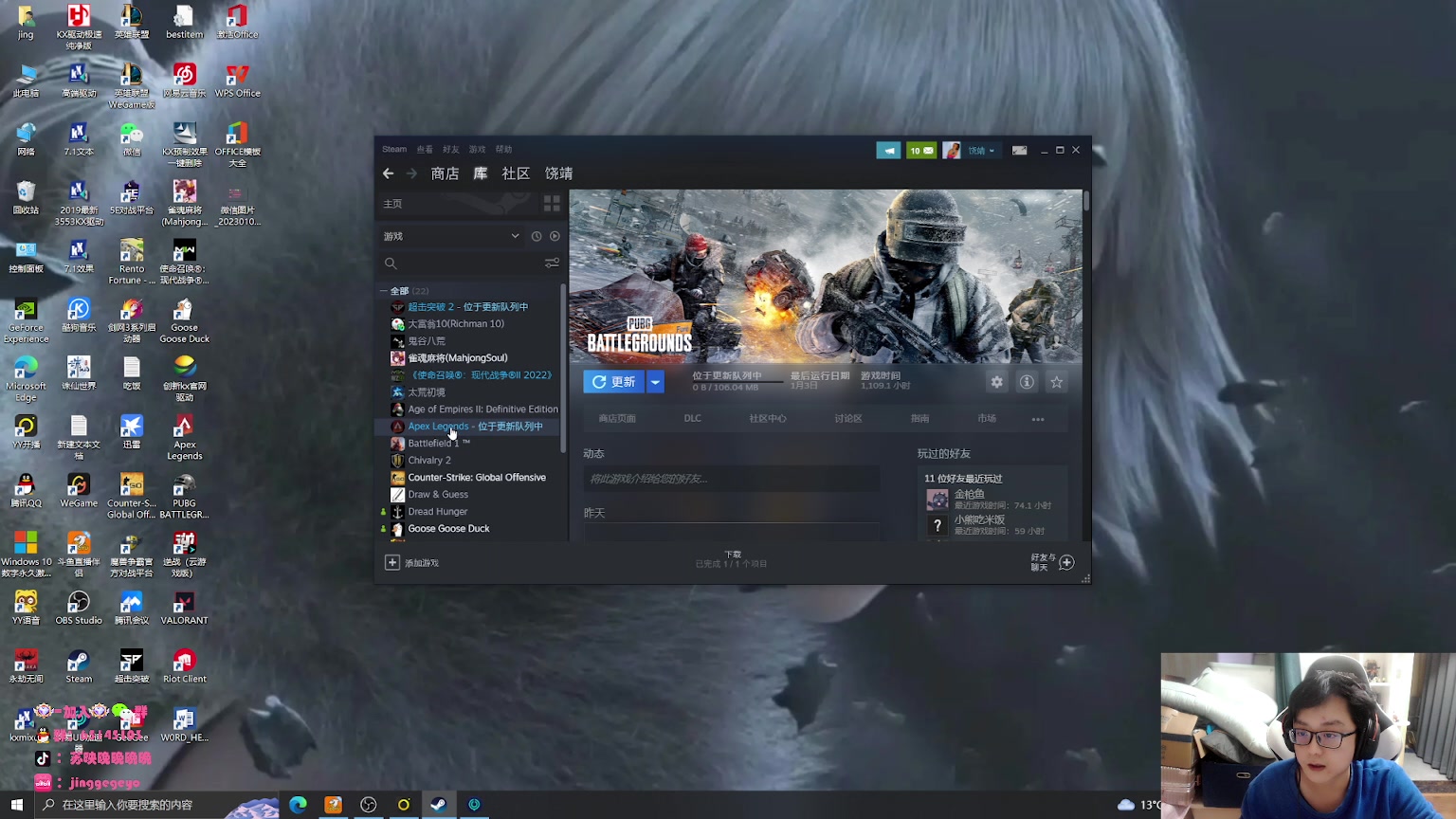This screenshot has width=1456, height=819.
Task: Open Steam announcements megaphone icon
Action: click(x=888, y=150)
